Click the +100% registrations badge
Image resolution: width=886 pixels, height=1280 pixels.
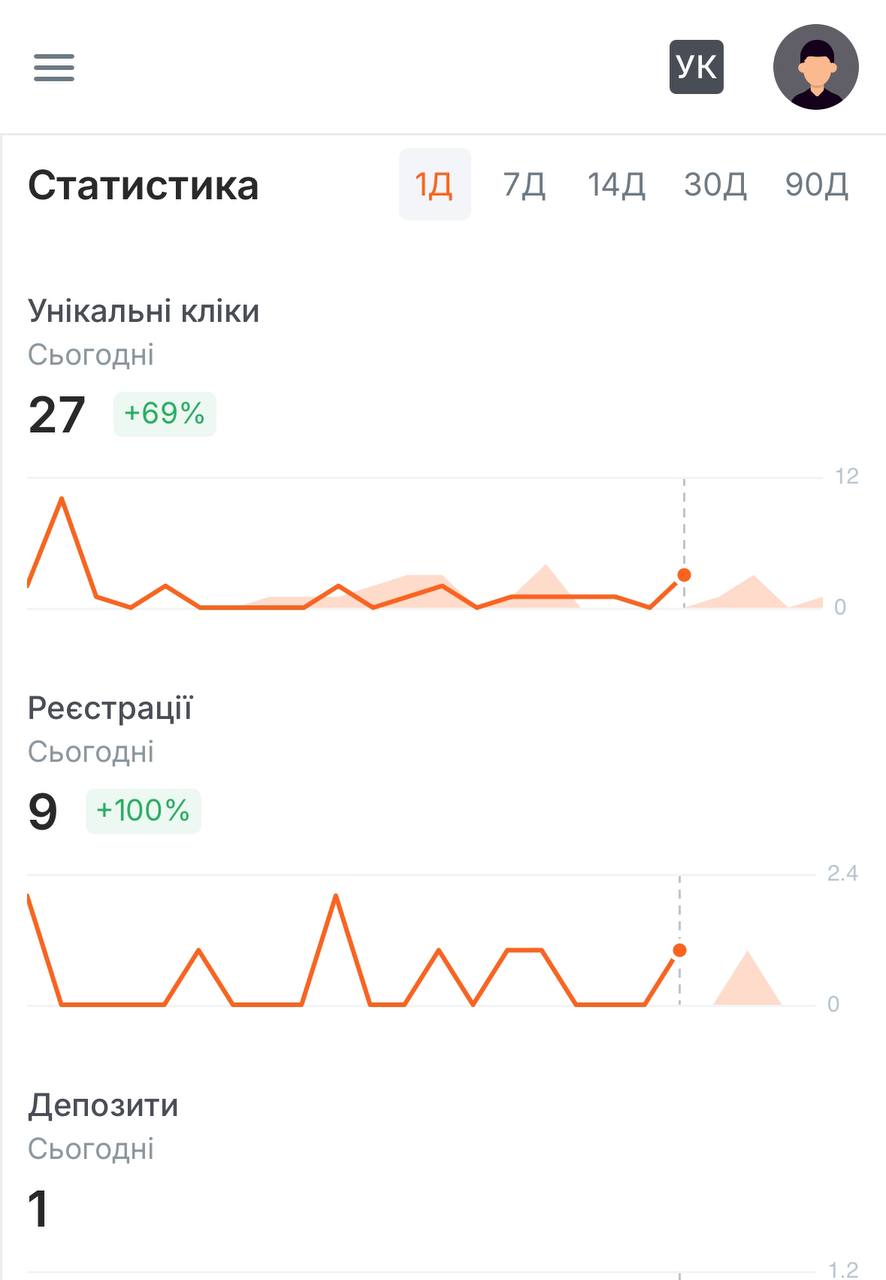(x=143, y=811)
